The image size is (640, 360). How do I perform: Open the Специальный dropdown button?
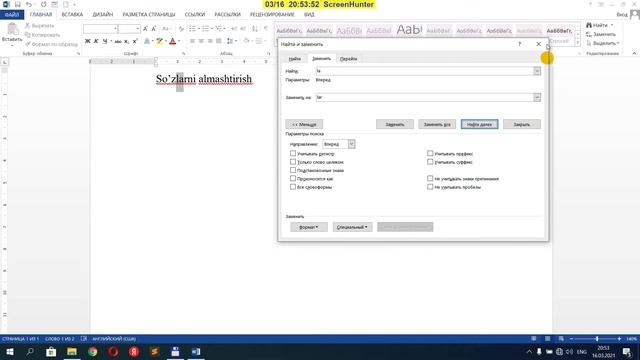click(352, 227)
